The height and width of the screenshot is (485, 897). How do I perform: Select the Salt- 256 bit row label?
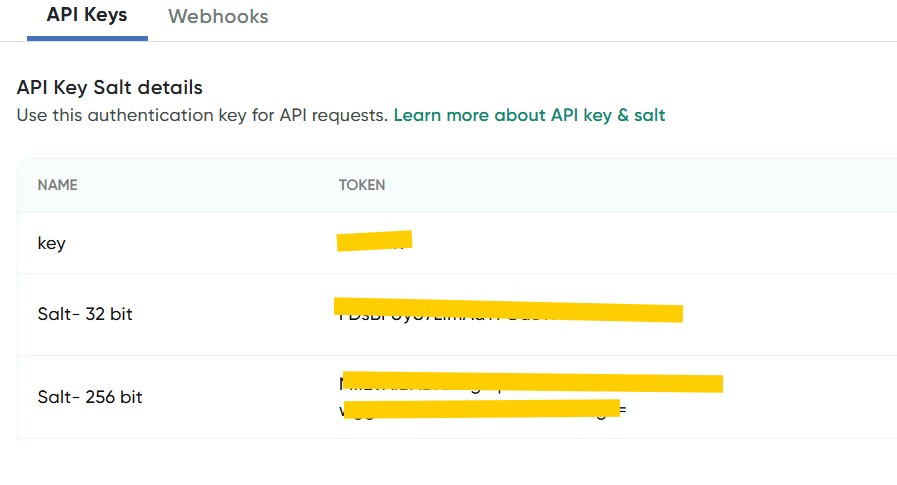click(90, 397)
